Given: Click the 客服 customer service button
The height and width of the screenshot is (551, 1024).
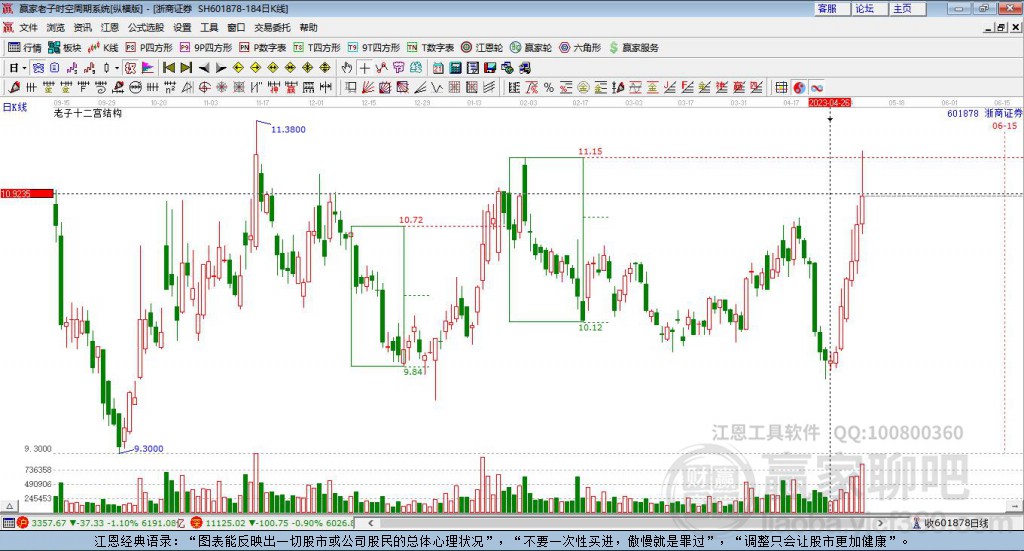Looking at the screenshot, I should pos(831,8).
